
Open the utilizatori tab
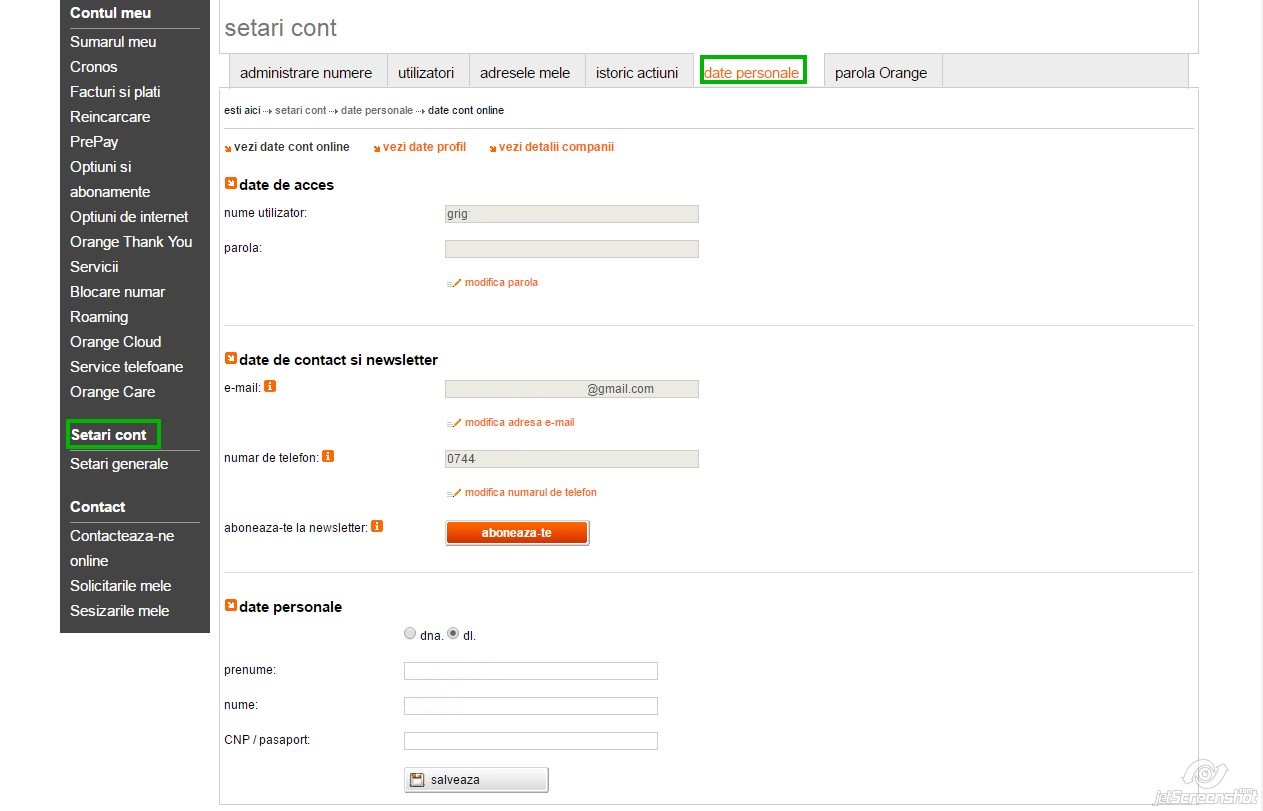426,72
